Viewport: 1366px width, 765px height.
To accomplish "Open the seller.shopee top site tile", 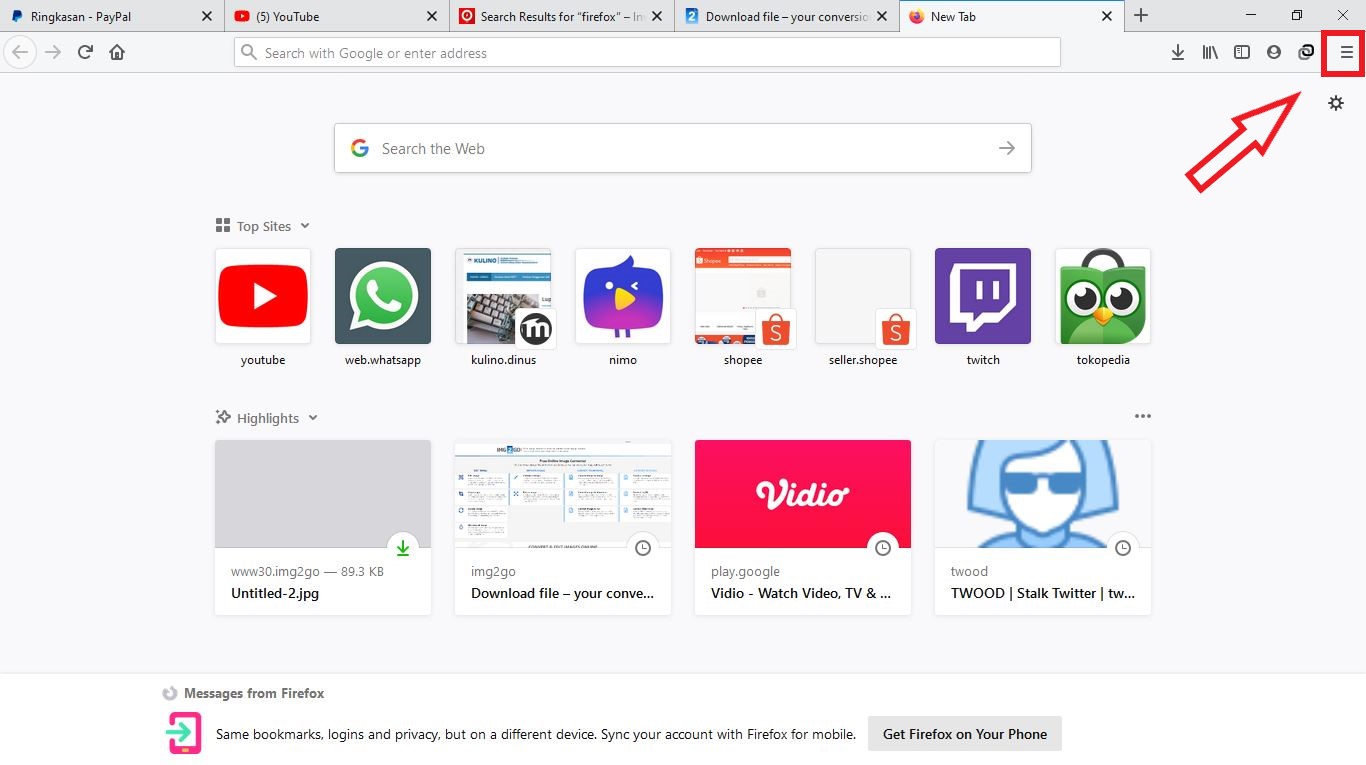I will click(863, 296).
